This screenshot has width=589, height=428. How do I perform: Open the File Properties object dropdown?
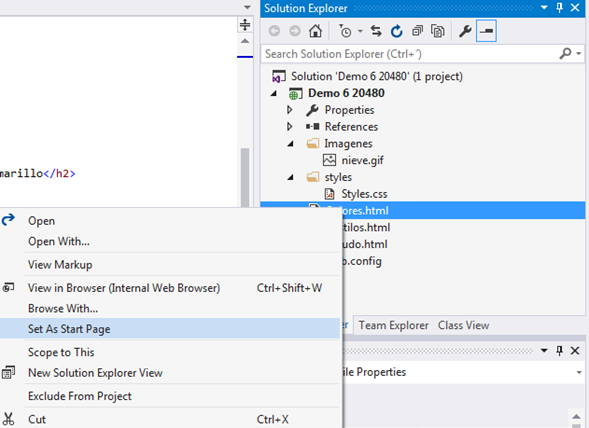579,372
